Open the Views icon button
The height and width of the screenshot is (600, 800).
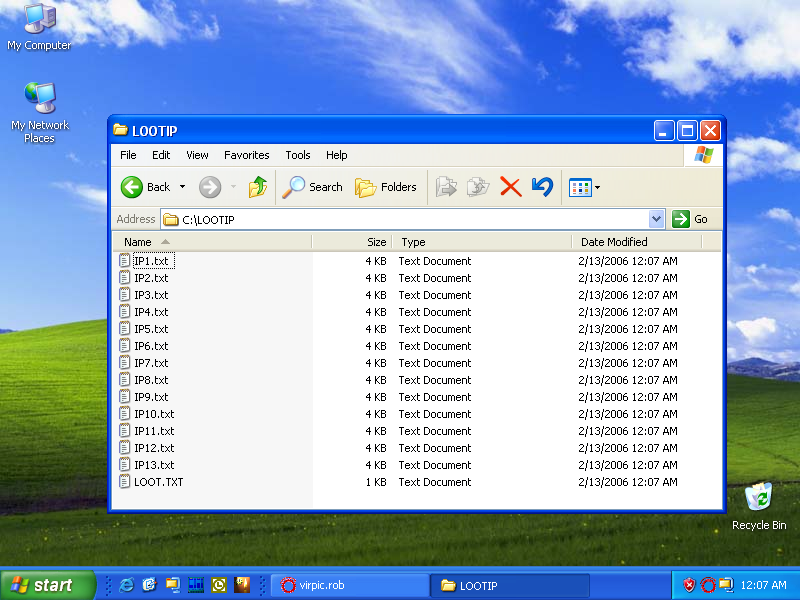click(580, 188)
